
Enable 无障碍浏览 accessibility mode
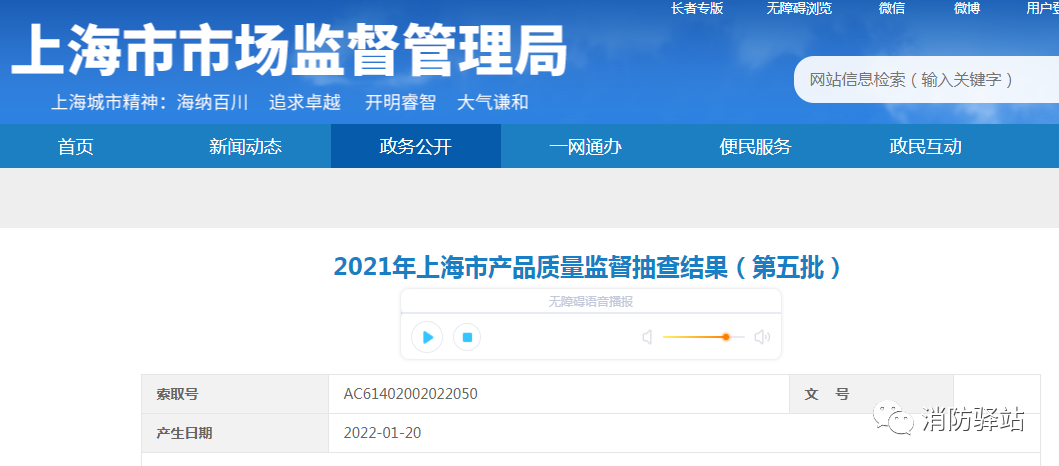[798, 8]
